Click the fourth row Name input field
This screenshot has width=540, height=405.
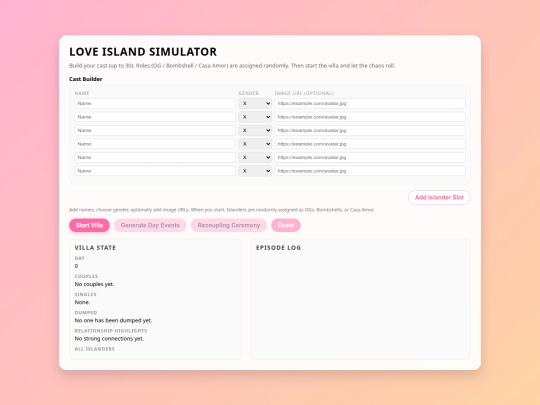click(x=155, y=144)
